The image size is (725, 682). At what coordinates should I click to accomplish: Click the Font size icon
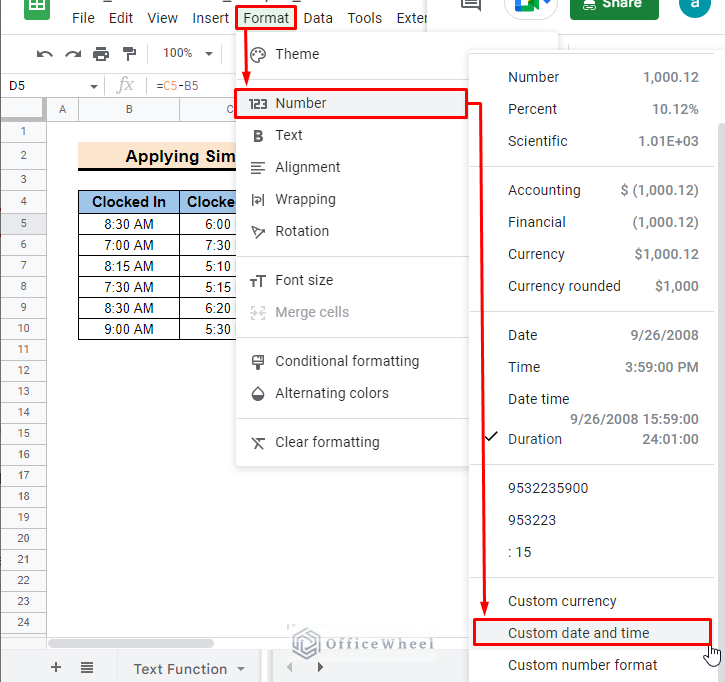(x=258, y=281)
